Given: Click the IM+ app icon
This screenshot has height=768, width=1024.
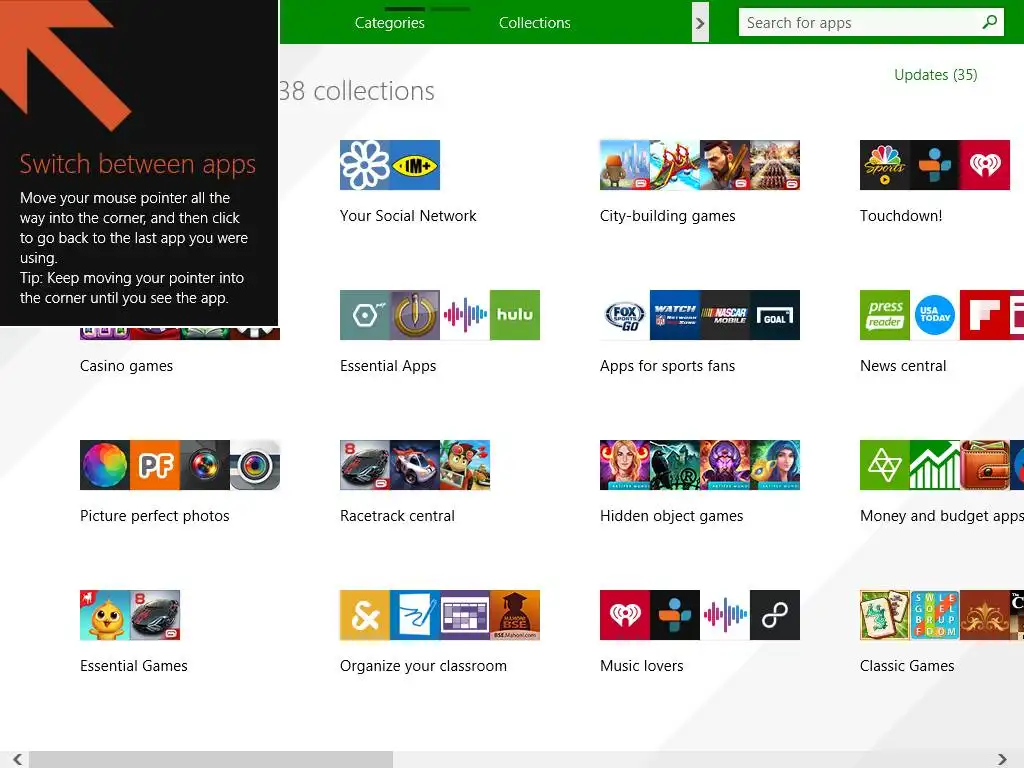Looking at the screenshot, I should pos(415,165).
